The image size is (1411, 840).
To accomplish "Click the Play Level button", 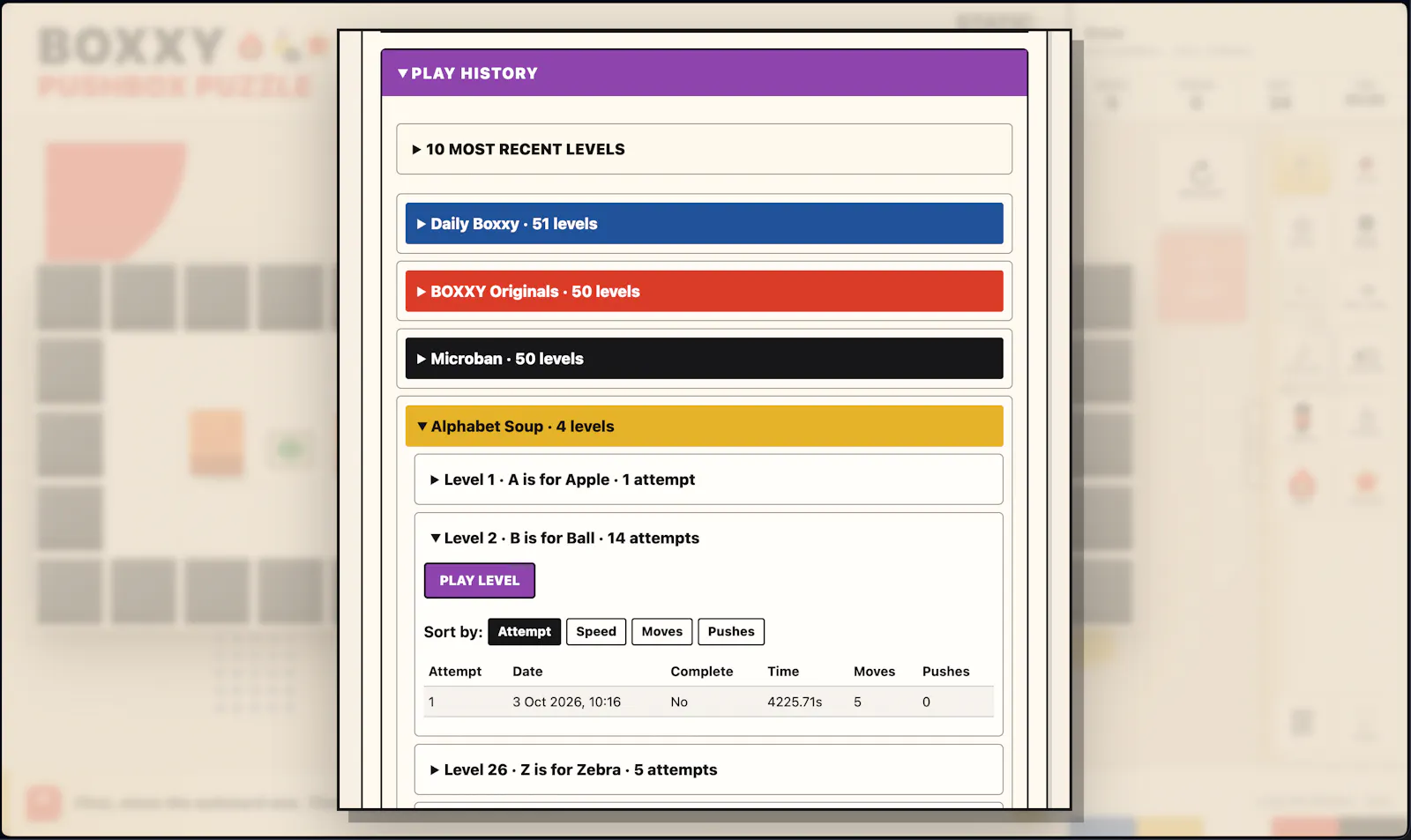I will [x=480, y=581].
